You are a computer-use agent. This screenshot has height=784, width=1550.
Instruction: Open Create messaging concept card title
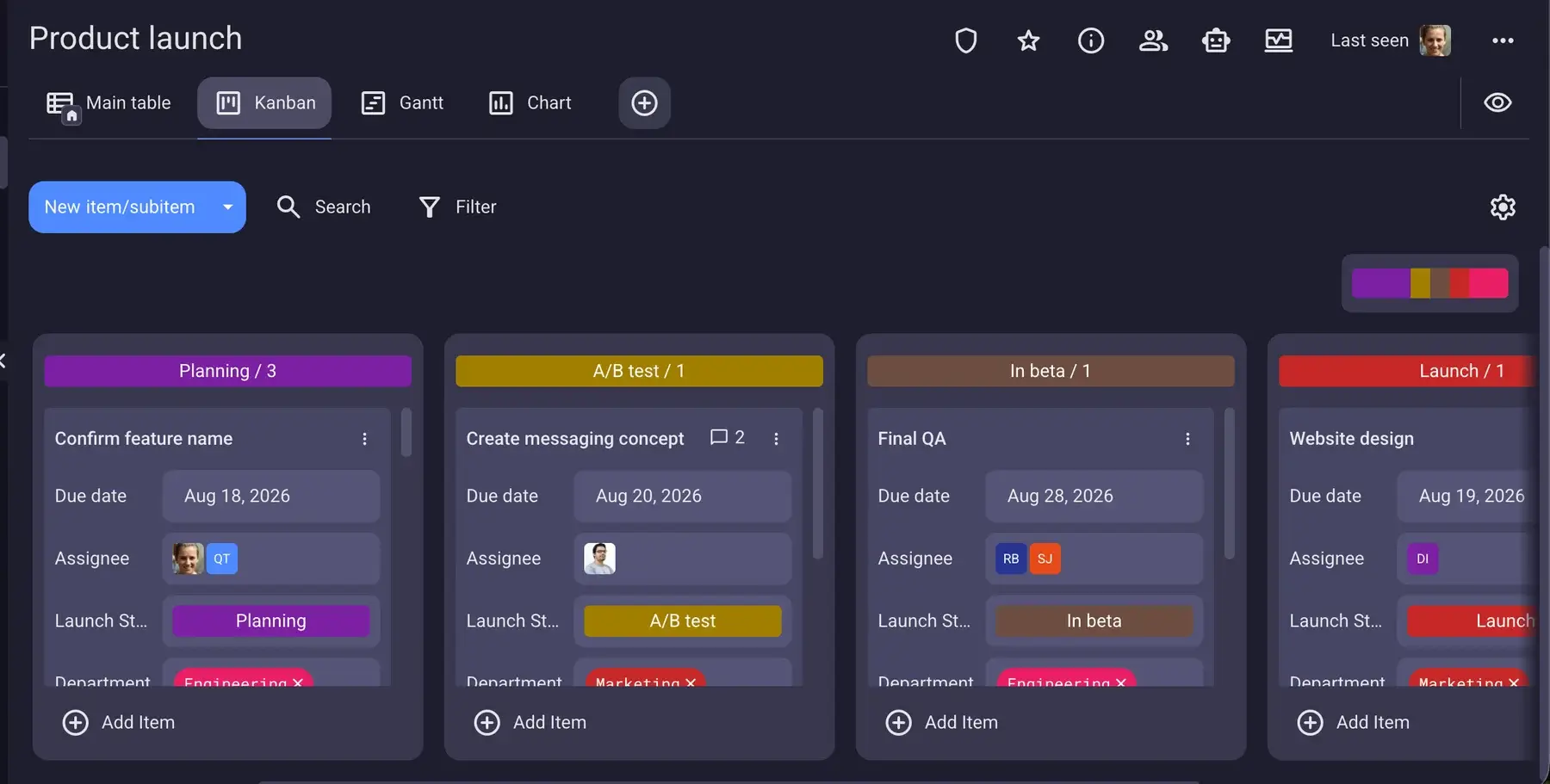coord(575,439)
